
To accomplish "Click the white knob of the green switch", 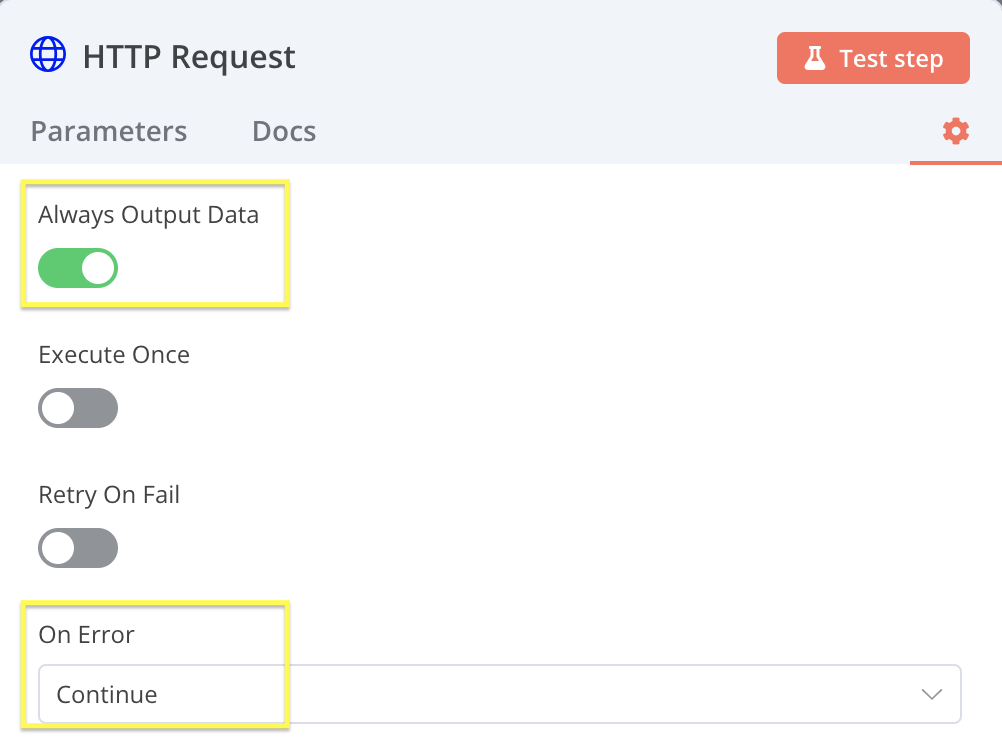I will (x=98, y=268).
